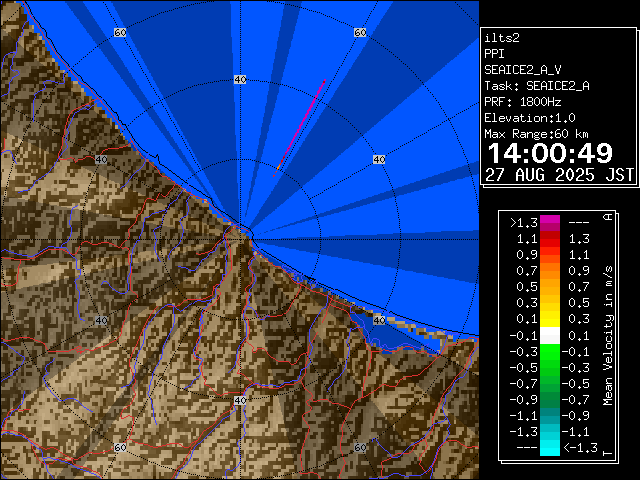The height and width of the screenshot is (480, 640).
Task: Click the letter A atop the legend
Action: click(607, 217)
